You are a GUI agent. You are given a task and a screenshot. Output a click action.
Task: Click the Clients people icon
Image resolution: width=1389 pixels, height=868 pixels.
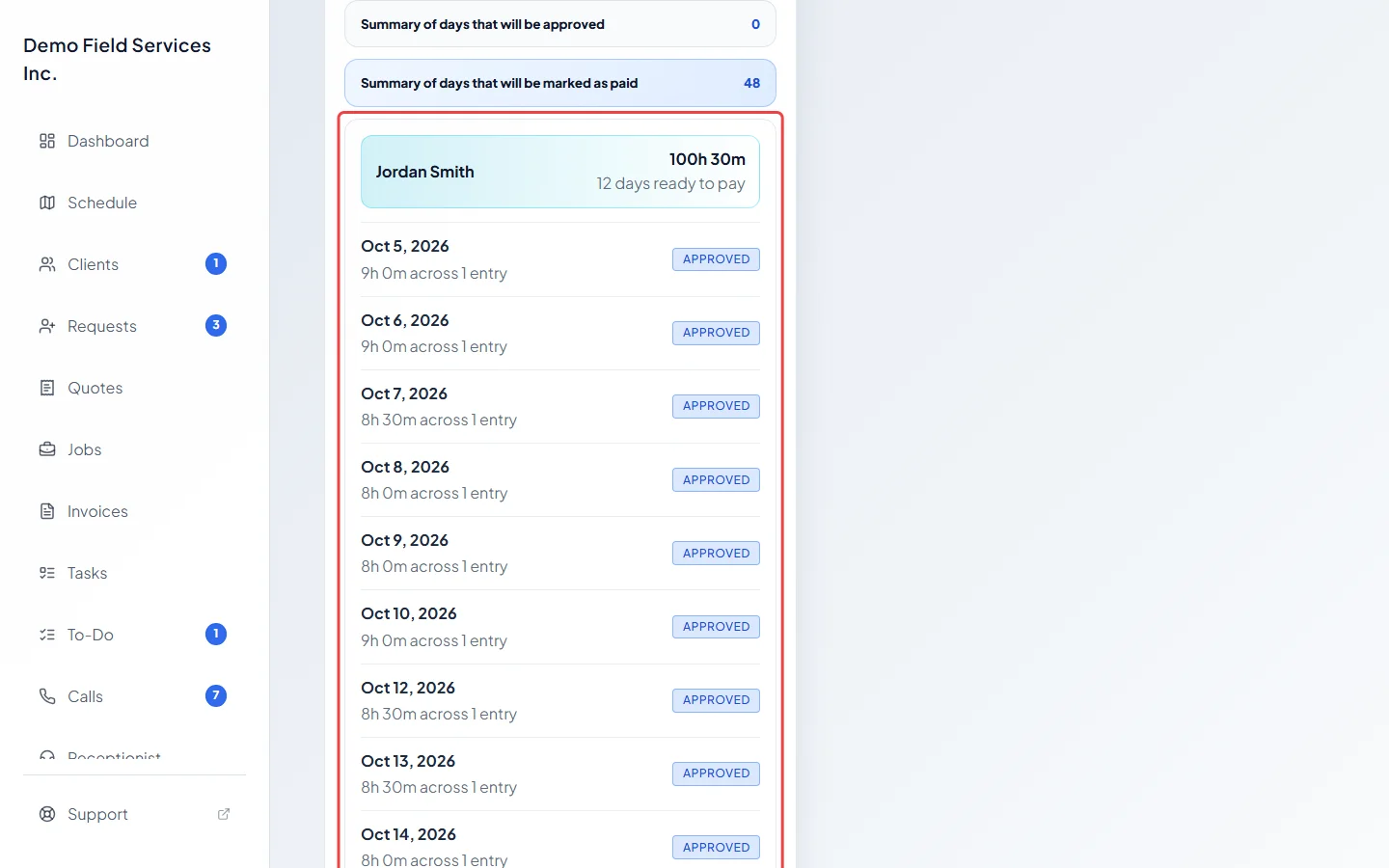pyautogui.click(x=47, y=264)
